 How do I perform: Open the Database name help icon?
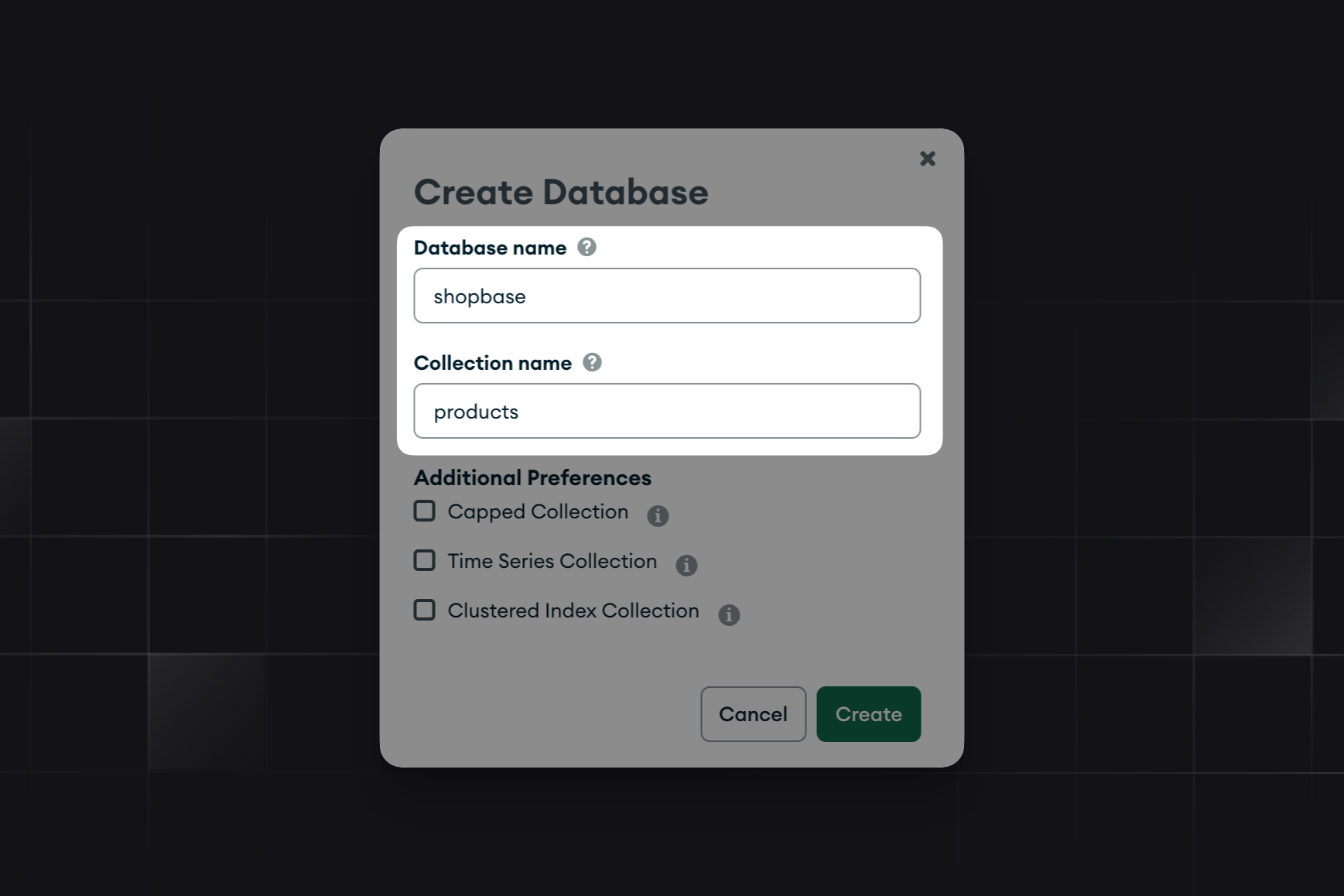pyautogui.click(x=587, y=247)
